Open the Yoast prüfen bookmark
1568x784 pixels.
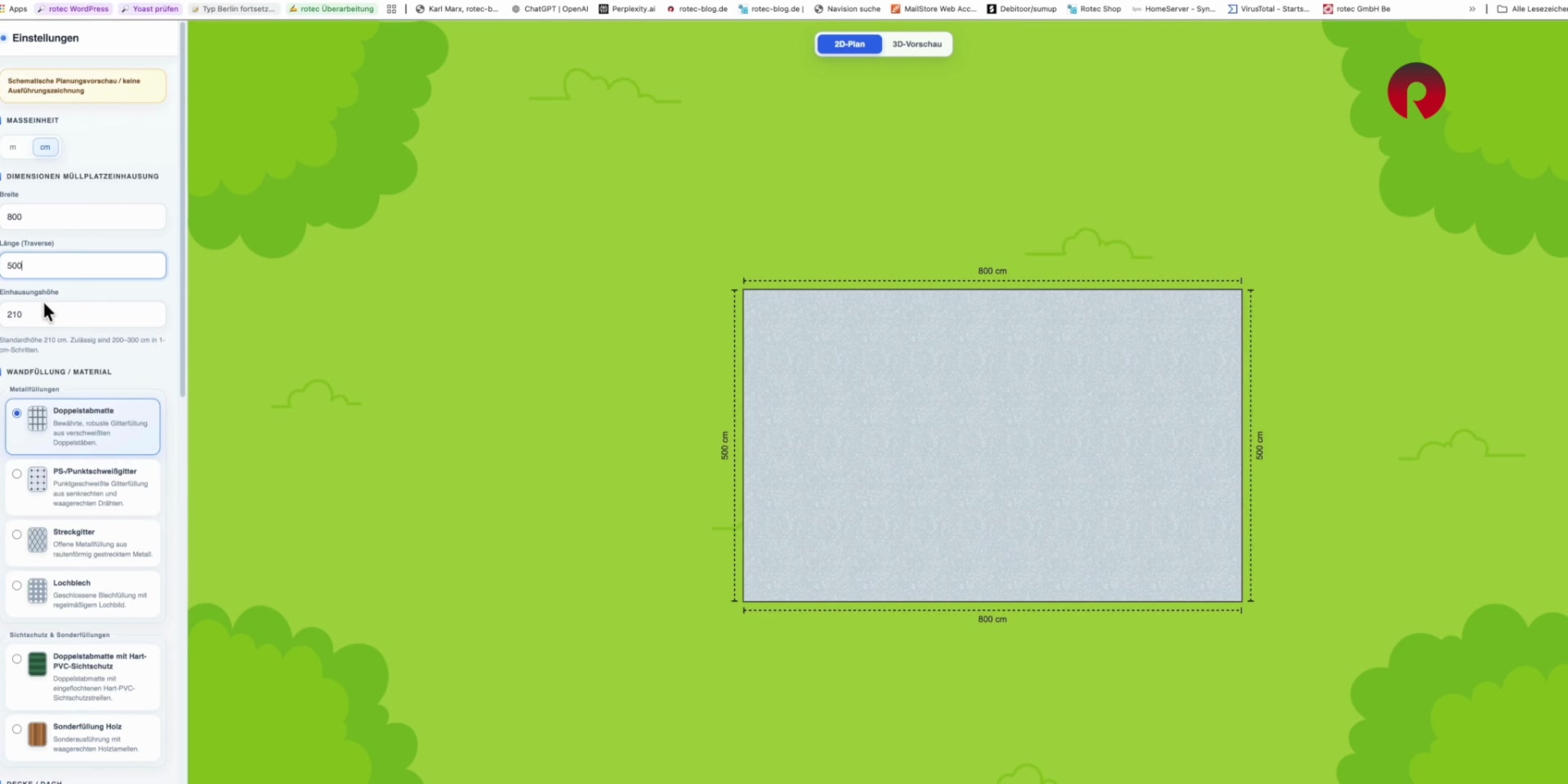(149, 9)
